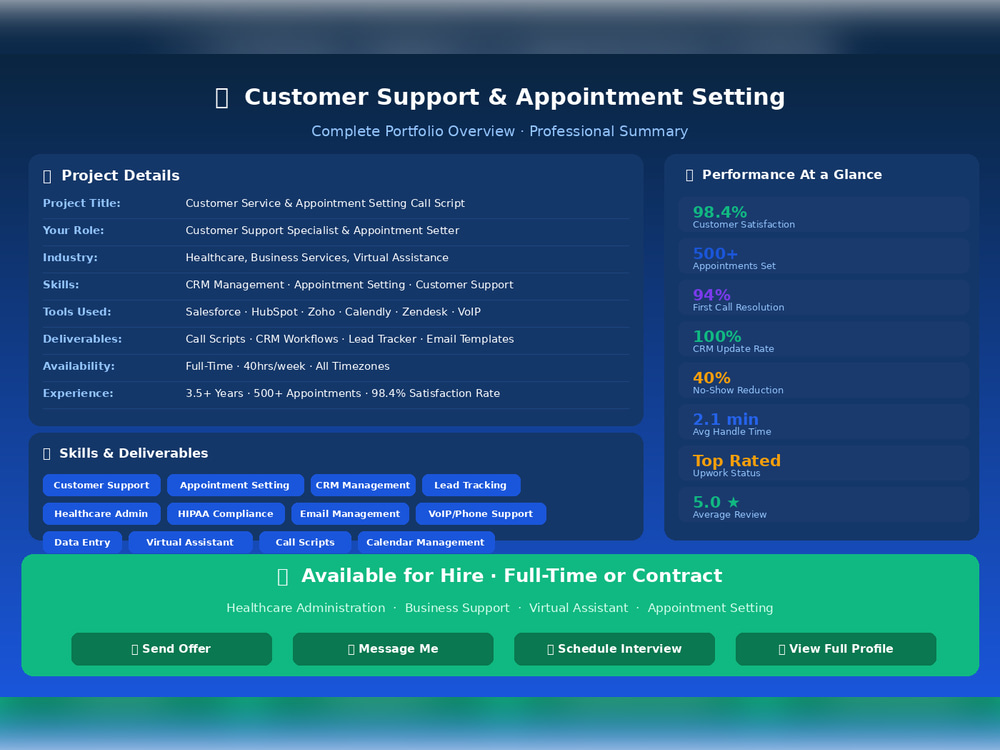Click the 2.1 min Avg Handle Time stat
The height and width of the screenshot is (750, 1000).
pos(823,423)
